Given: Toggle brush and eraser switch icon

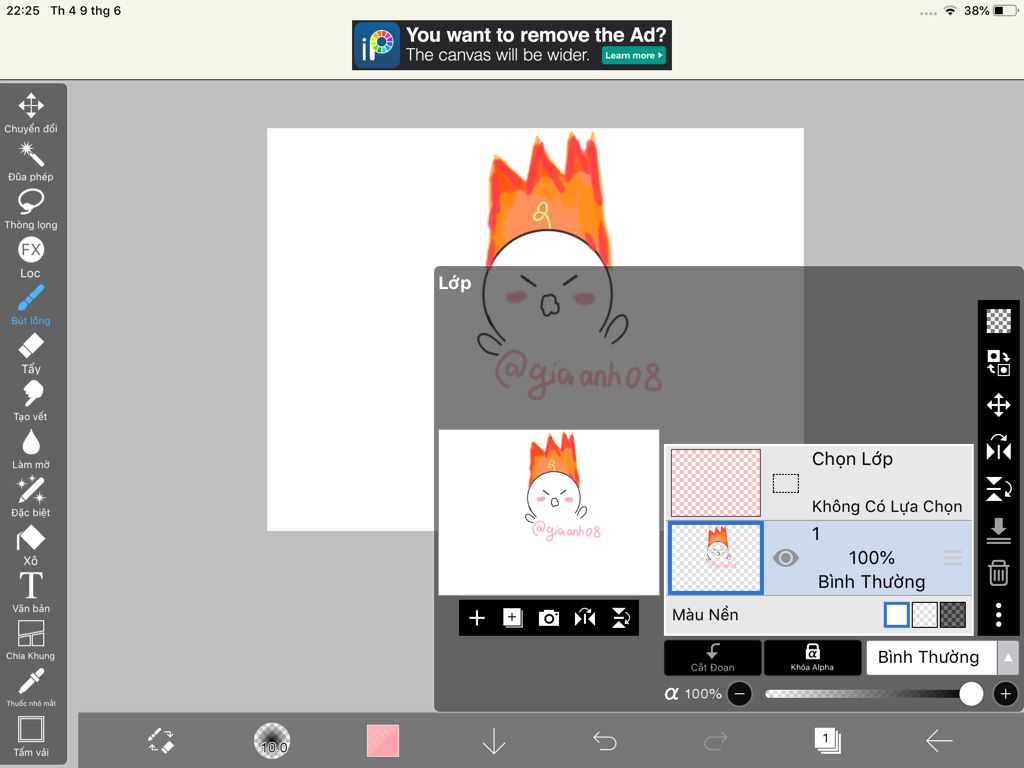Looking at the screenshot, I should (x=161, y=741).
